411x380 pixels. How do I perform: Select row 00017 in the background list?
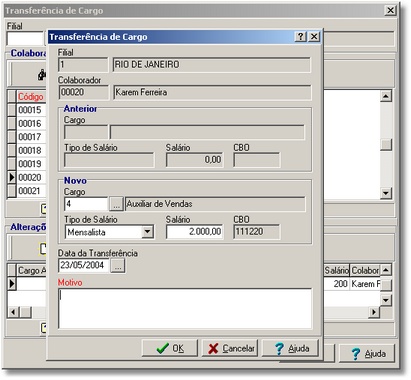tap(30, 137)
